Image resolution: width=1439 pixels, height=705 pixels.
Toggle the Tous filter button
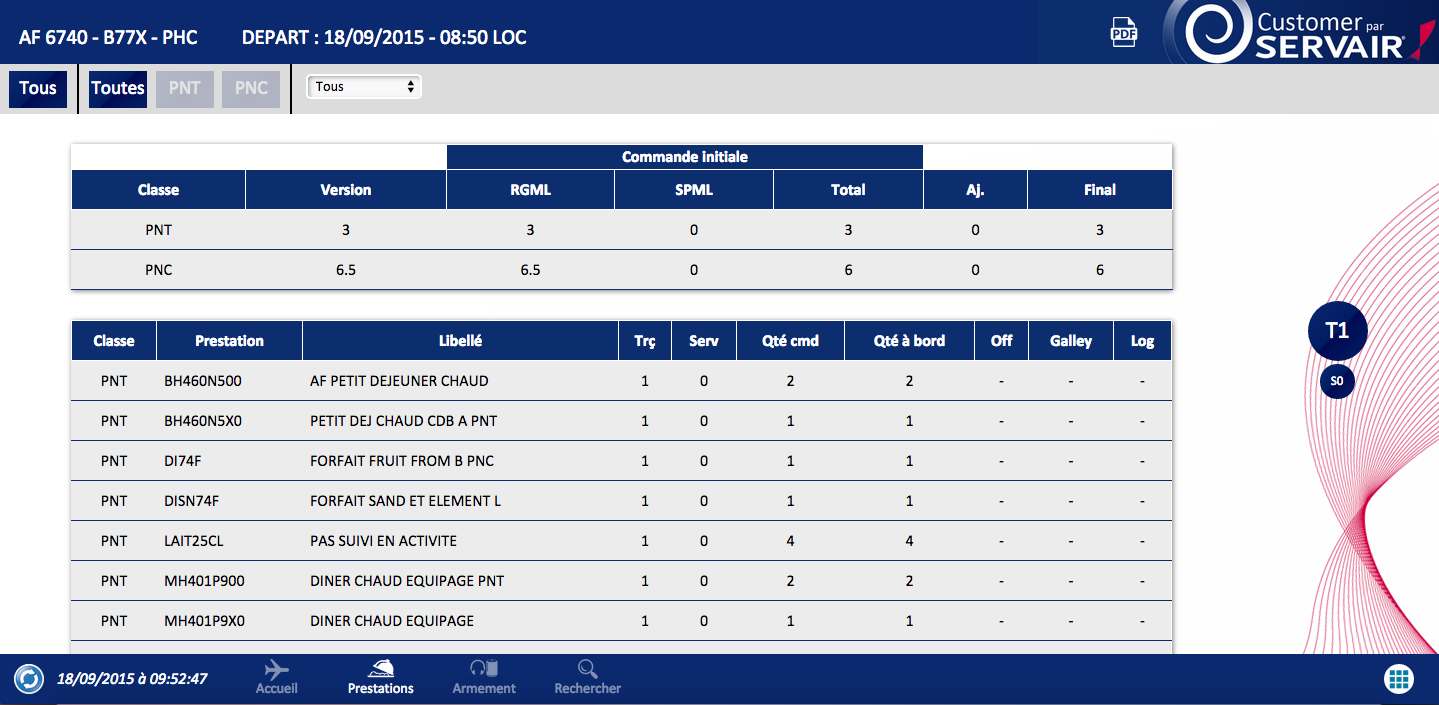click(x=38, y=88)
